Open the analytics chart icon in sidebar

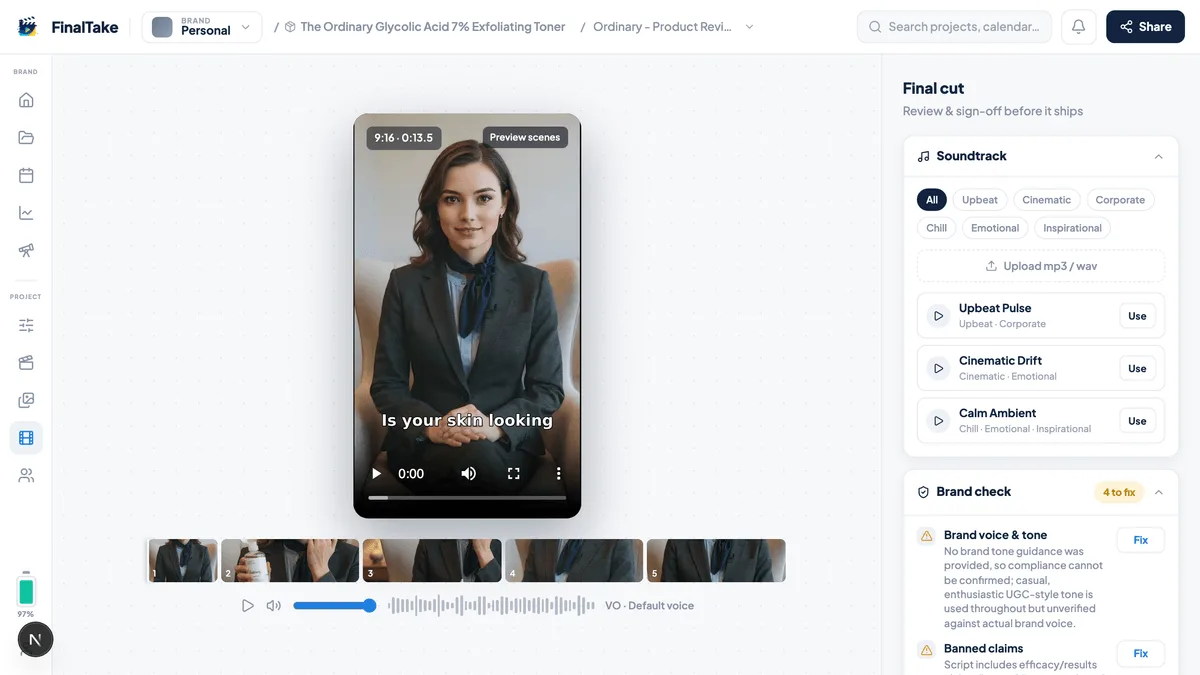click(x=26, y=213)
